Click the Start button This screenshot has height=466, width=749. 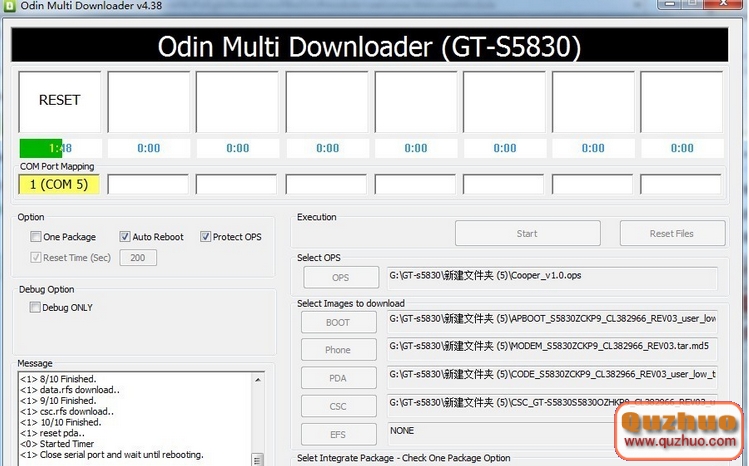[x=527, y=233]
